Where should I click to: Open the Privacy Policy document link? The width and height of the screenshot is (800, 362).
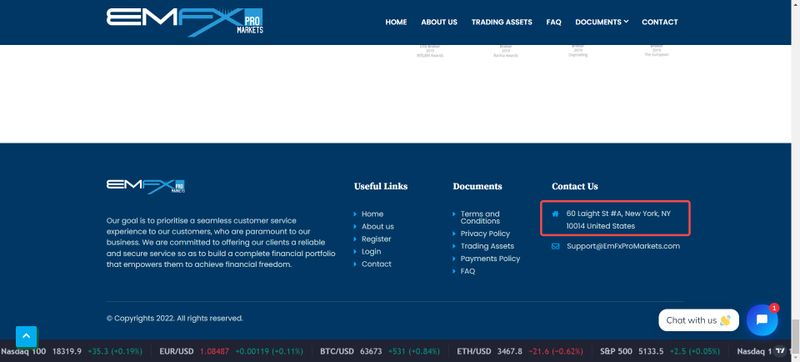485,234
